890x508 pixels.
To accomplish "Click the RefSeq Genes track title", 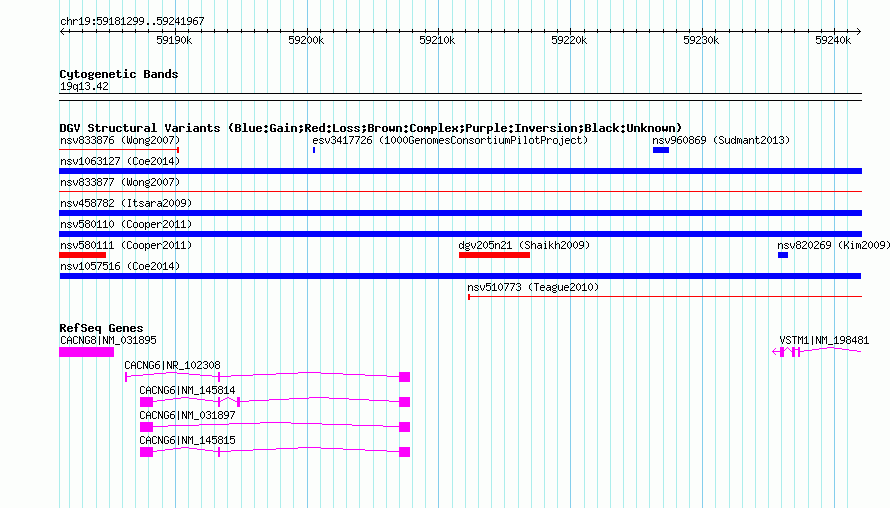I will coord(101,328).
